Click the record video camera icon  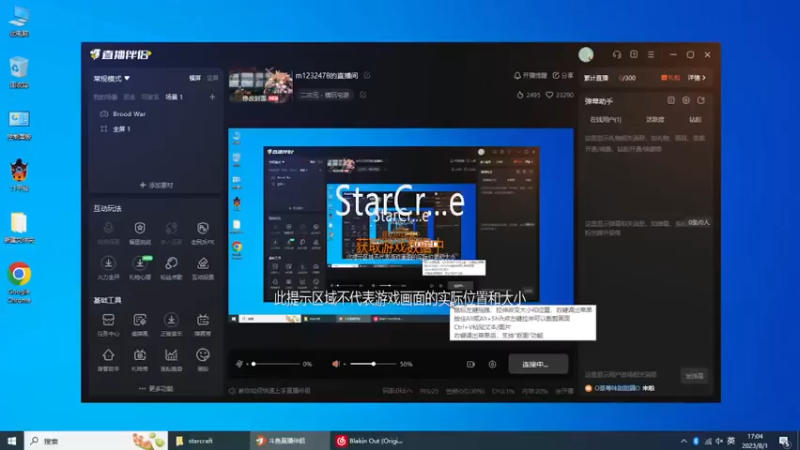click(x=470, y=364)
